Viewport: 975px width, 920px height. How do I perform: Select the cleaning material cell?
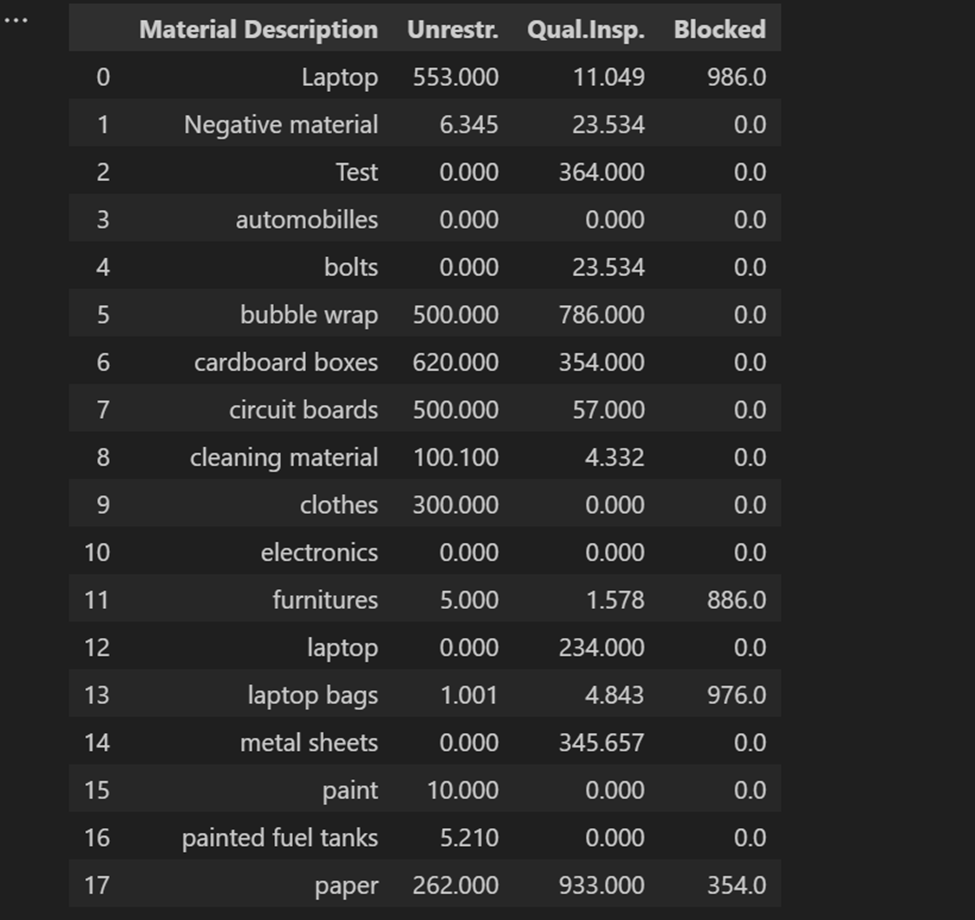[284, 458]
